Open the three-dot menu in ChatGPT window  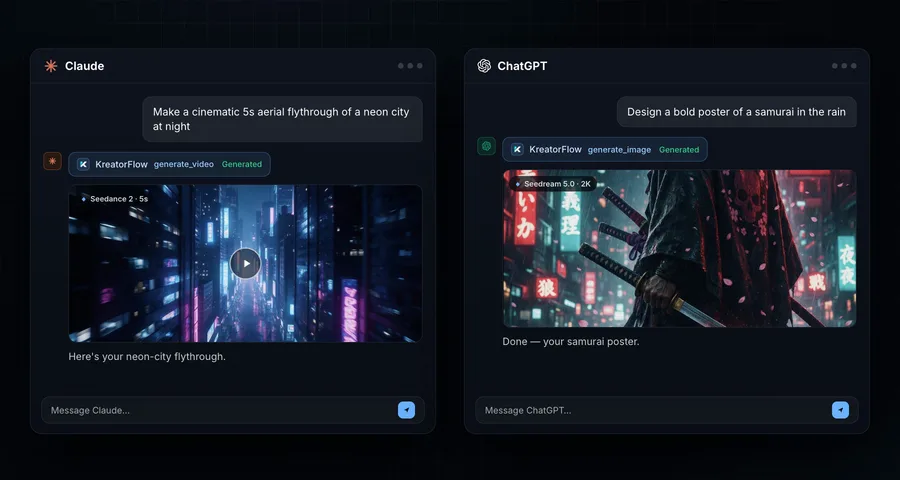click(844, 66)
